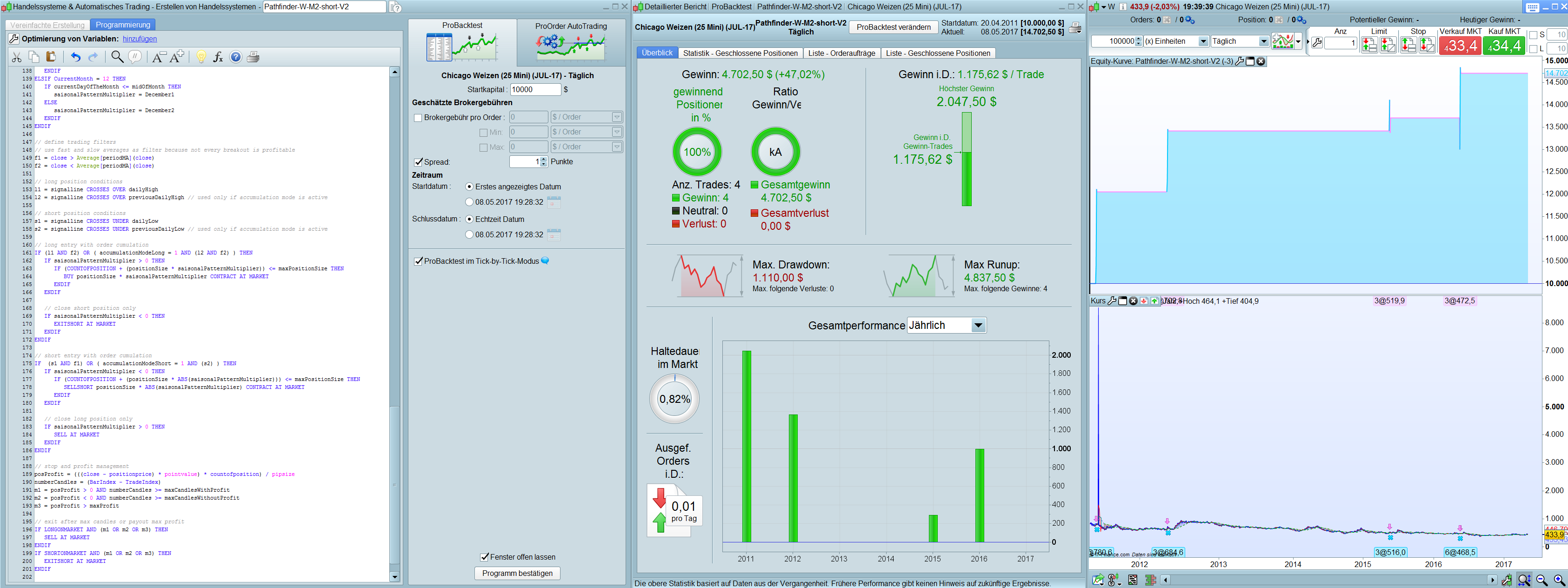Expand the (x) Einheiten dropdown
Image resolution: width=1568 pixels, height=588 pixels.
pyautogui.click(x=1203, y=41)
